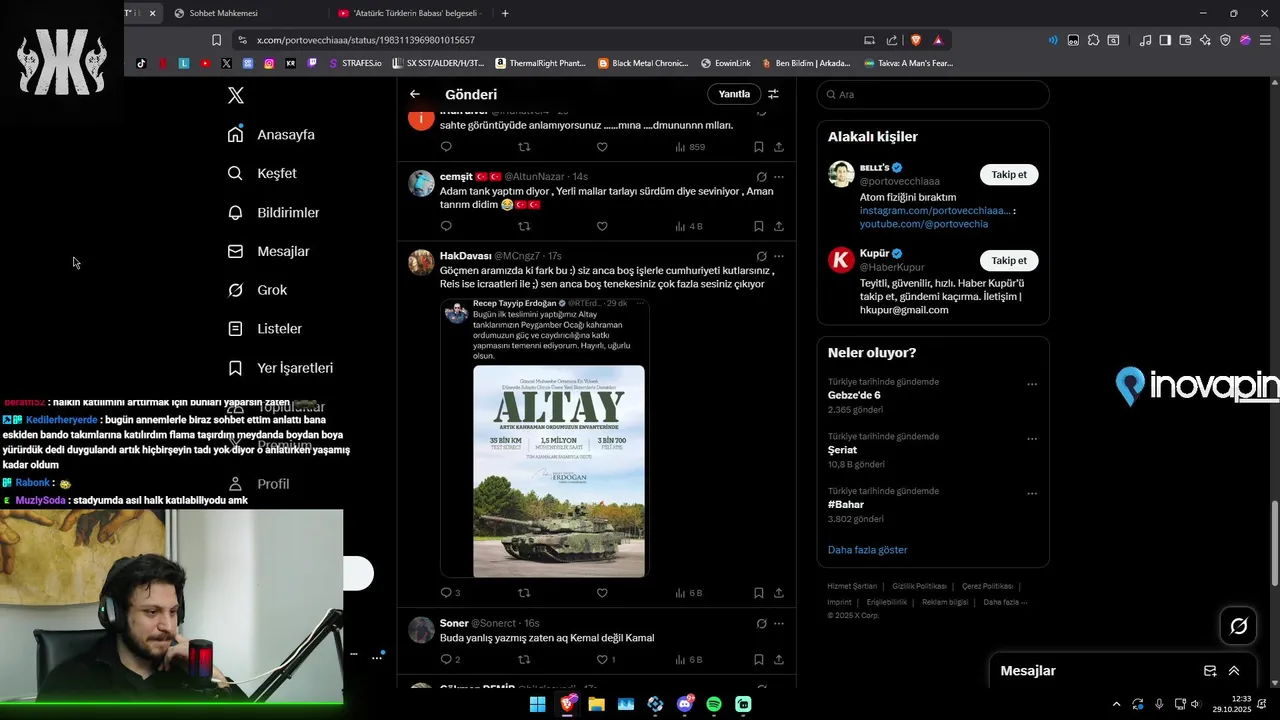Repost cemşit's comment
1280x720 pixels.
pyautogui.click(x=524, y=226)
